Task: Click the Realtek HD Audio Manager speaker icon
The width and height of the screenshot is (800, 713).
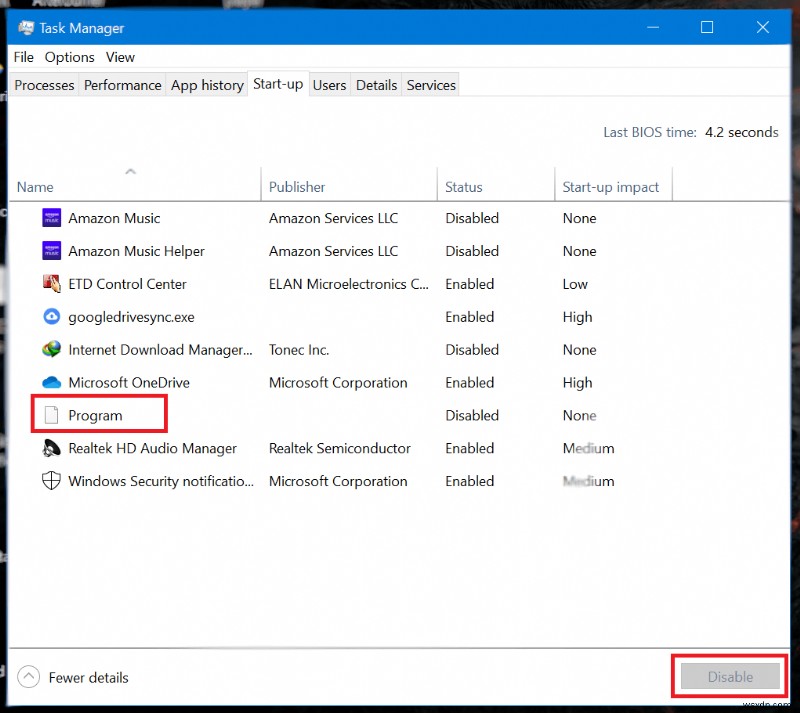Action: (51, 448)
